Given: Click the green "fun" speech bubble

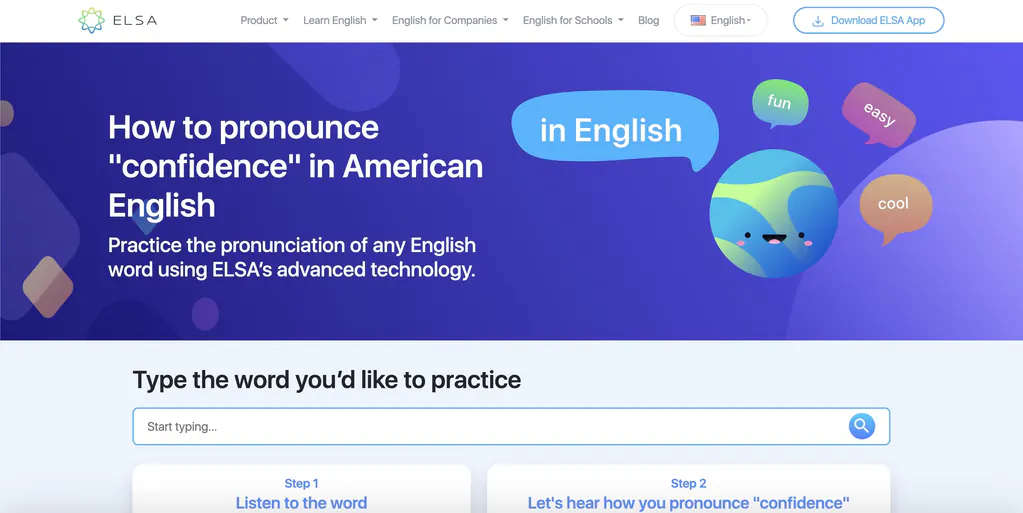Looking at the screenshot, I should coord(779,102).
